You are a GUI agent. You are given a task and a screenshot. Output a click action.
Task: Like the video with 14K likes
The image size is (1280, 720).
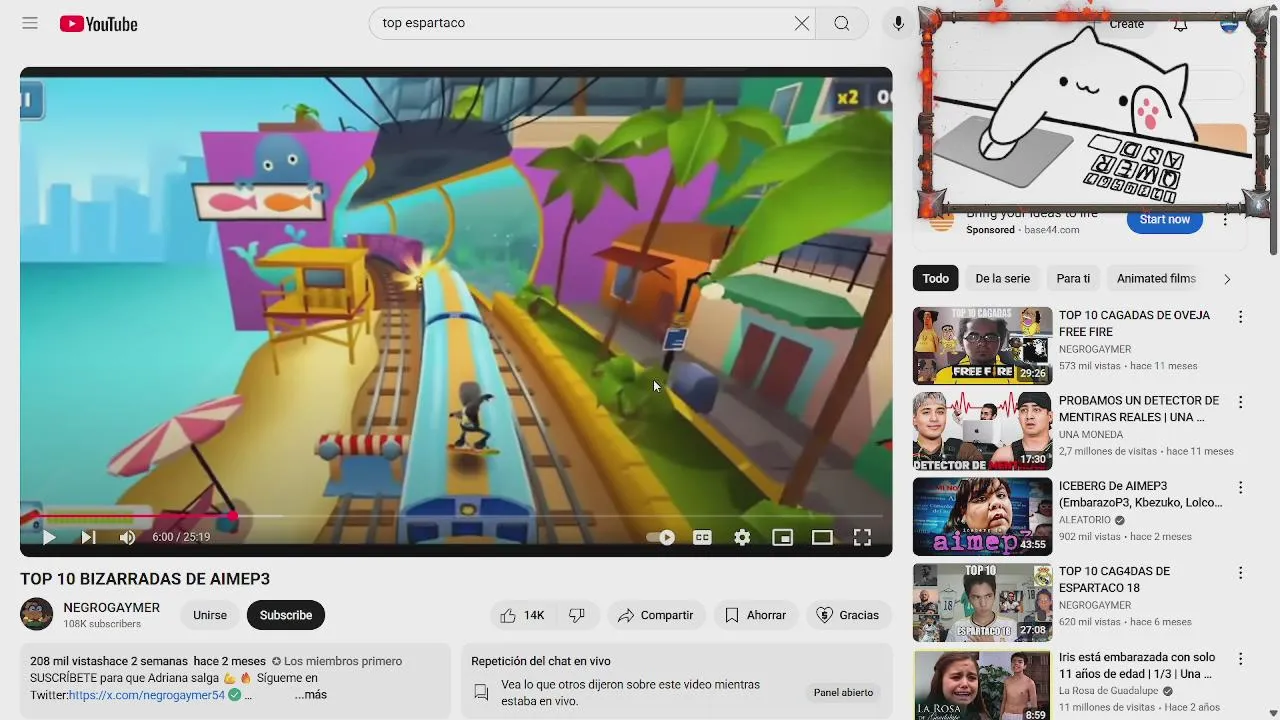point(522,615)
